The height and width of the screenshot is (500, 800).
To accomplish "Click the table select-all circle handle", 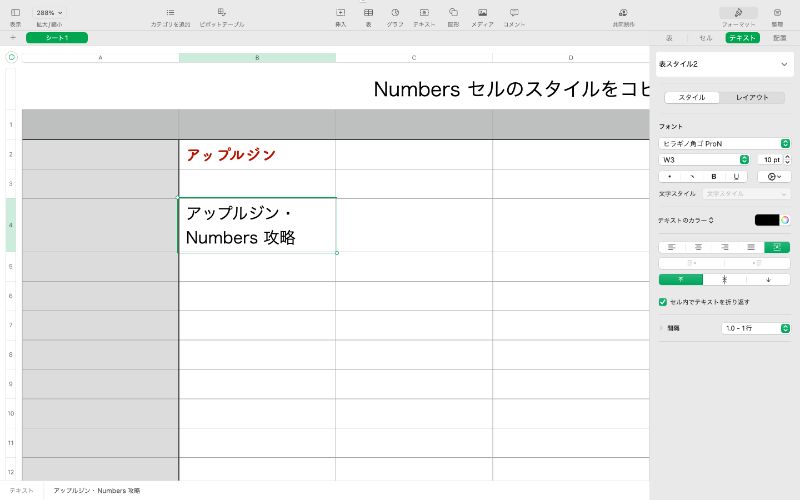I will click(12, 58).
